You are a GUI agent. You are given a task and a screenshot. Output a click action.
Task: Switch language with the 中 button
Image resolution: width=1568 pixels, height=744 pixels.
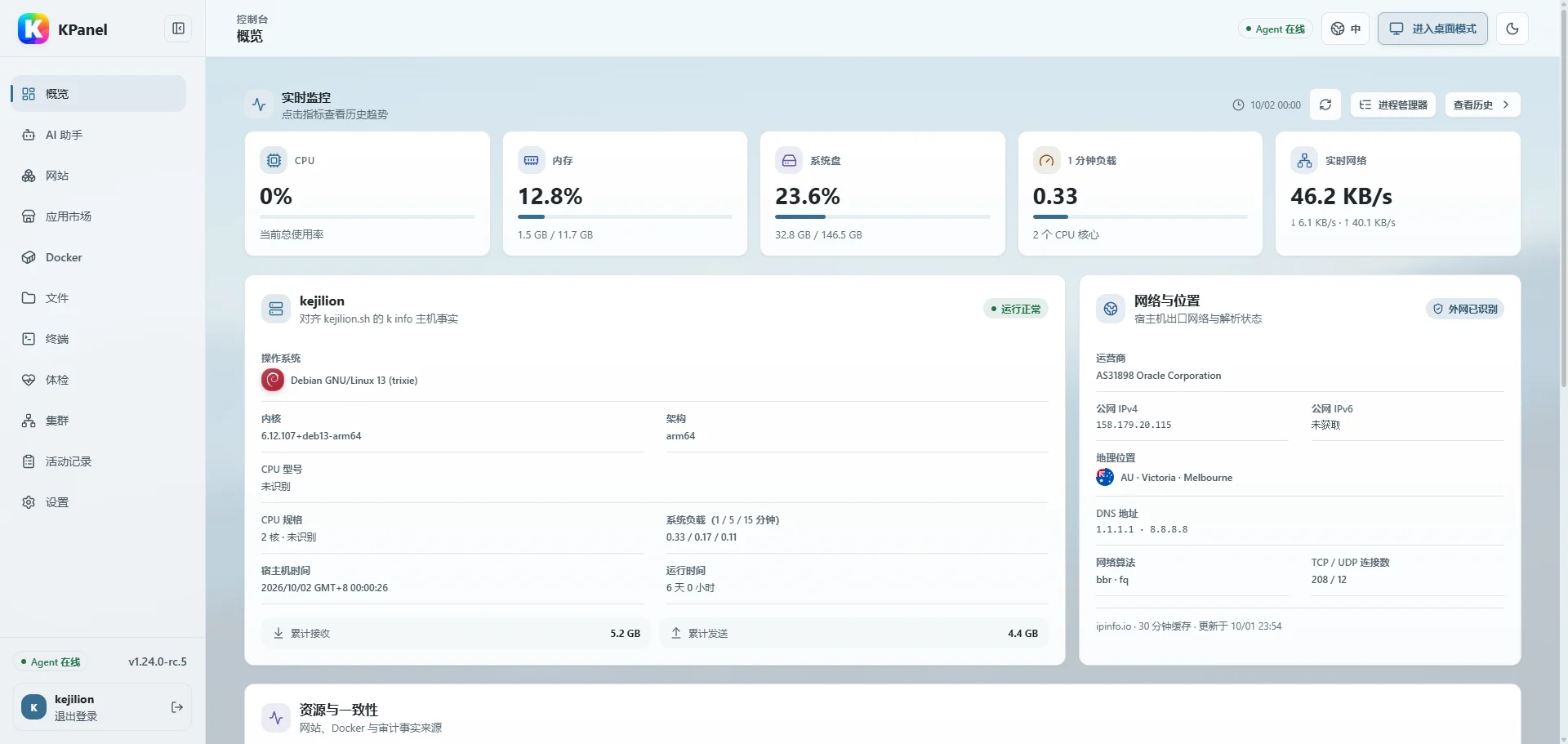[x=1345, y=29]
